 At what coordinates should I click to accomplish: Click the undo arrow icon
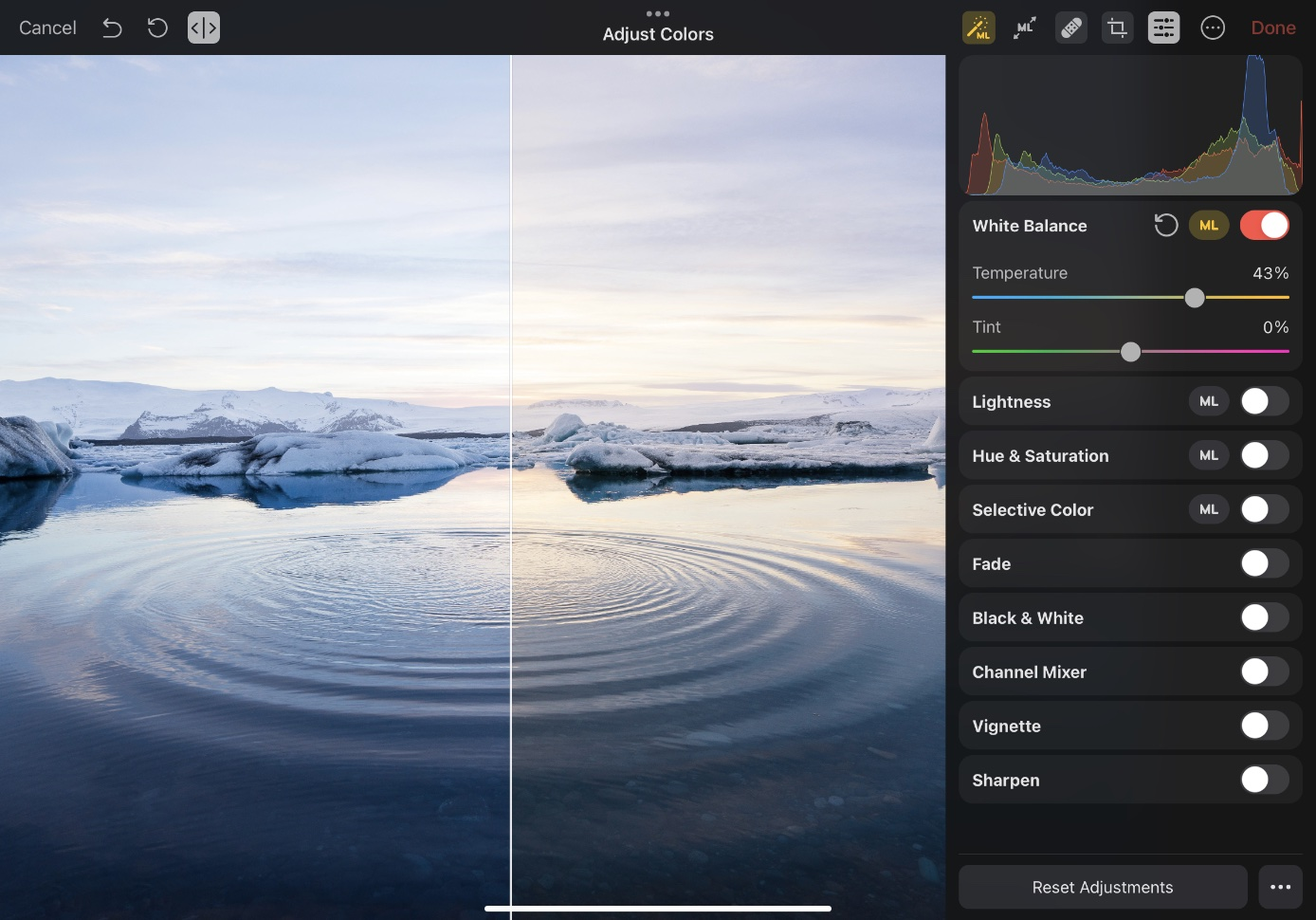click(x=112, y=28)
